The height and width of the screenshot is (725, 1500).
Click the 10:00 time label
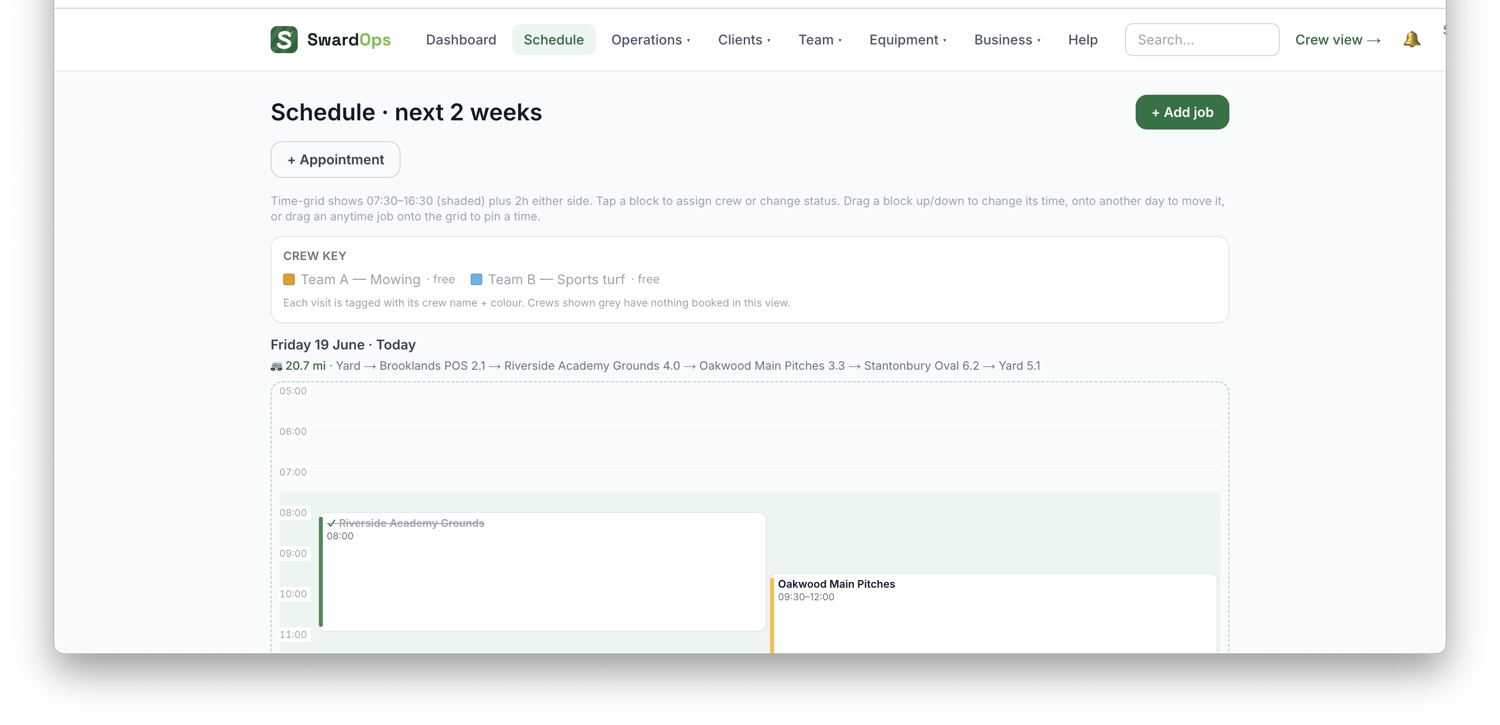click(293, 594)
